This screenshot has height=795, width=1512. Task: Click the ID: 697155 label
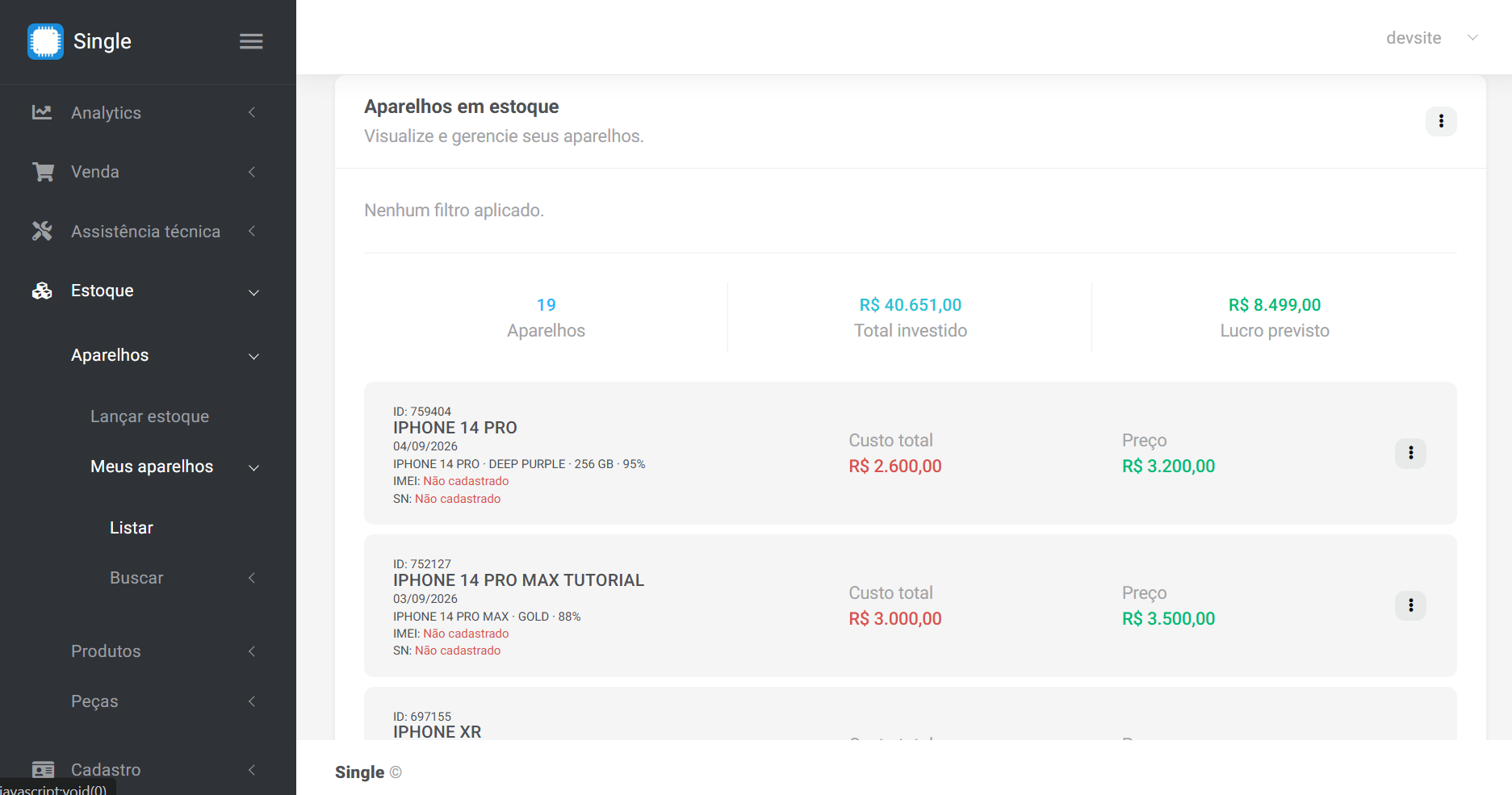(x=422, y=717)
